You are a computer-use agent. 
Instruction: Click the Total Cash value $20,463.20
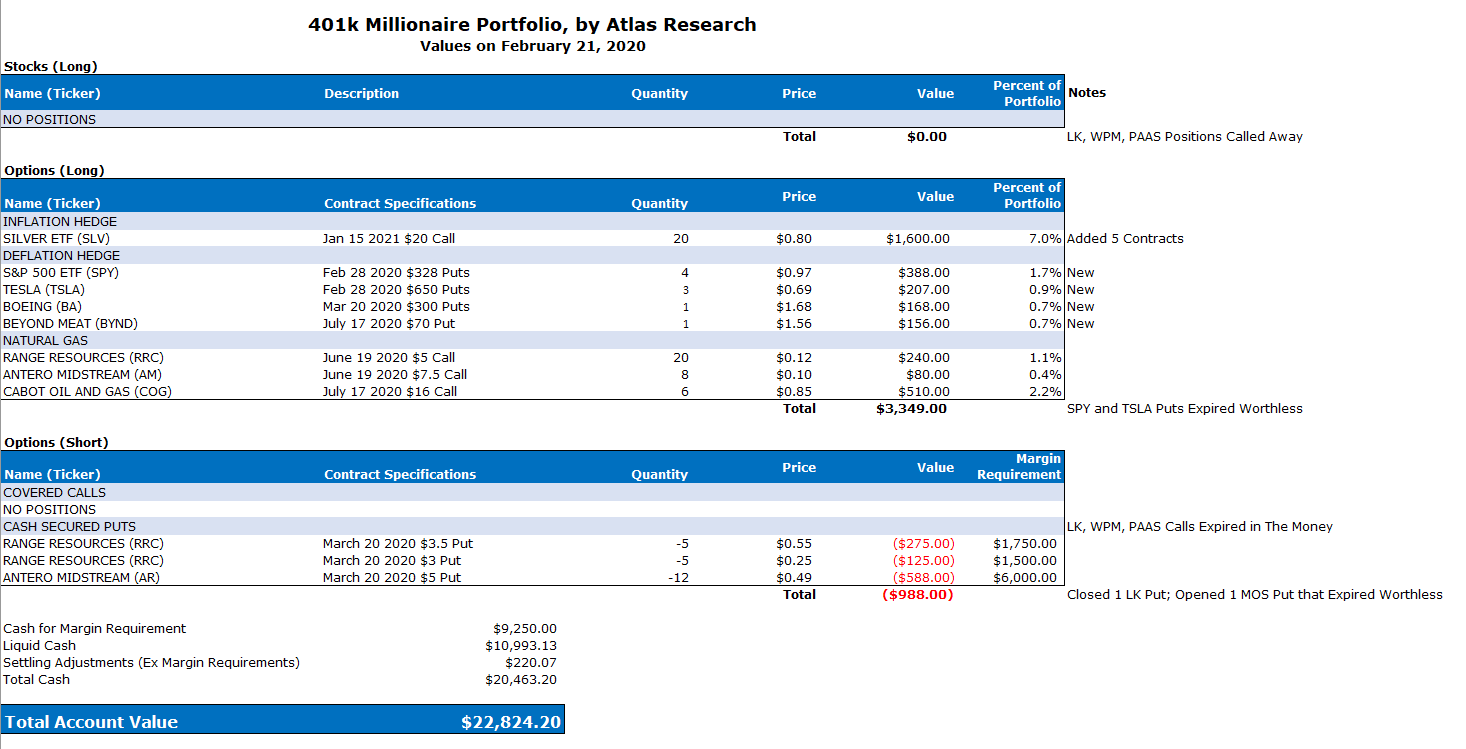pyautogui.click(x=520, y=680)
